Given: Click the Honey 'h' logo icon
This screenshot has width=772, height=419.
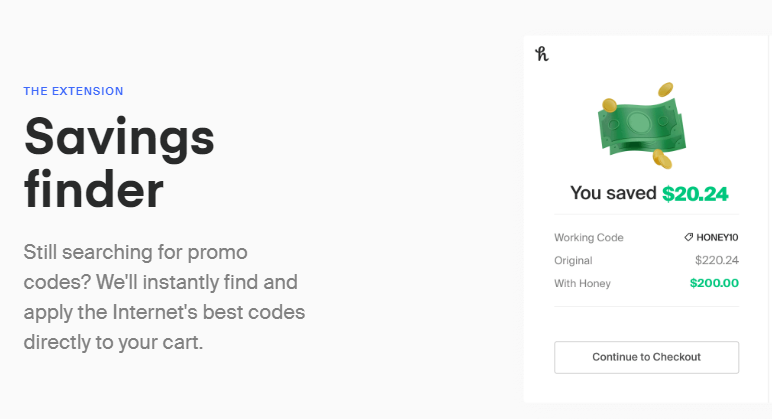Looking at the screenshot, I should pyautogui.click(x=542, y=54).
